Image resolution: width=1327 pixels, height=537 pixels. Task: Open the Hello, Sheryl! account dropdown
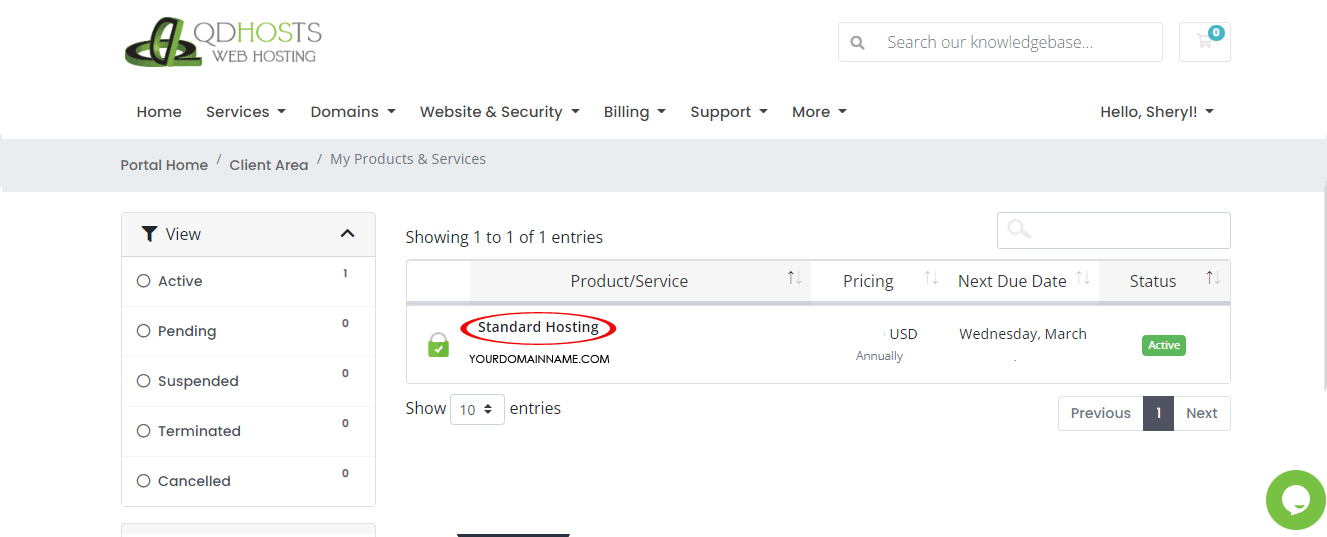pyautogui.click(x=1156, y=112)
